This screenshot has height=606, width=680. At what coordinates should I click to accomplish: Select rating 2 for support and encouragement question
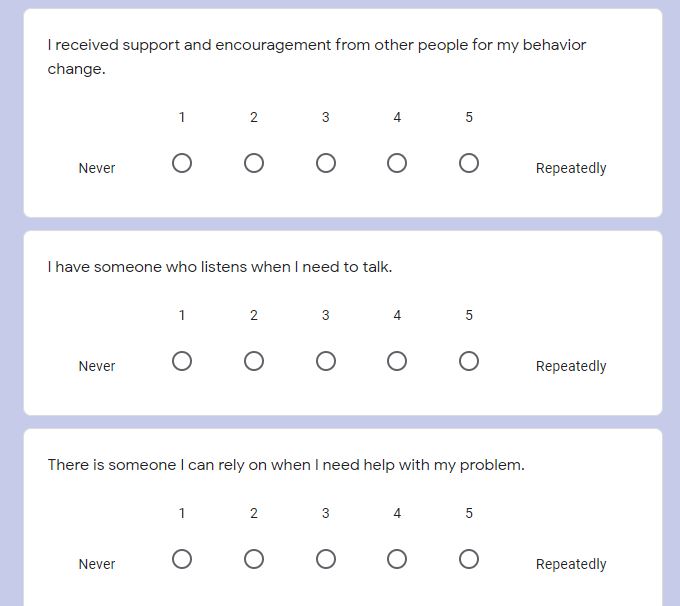(x=254, y=164)
